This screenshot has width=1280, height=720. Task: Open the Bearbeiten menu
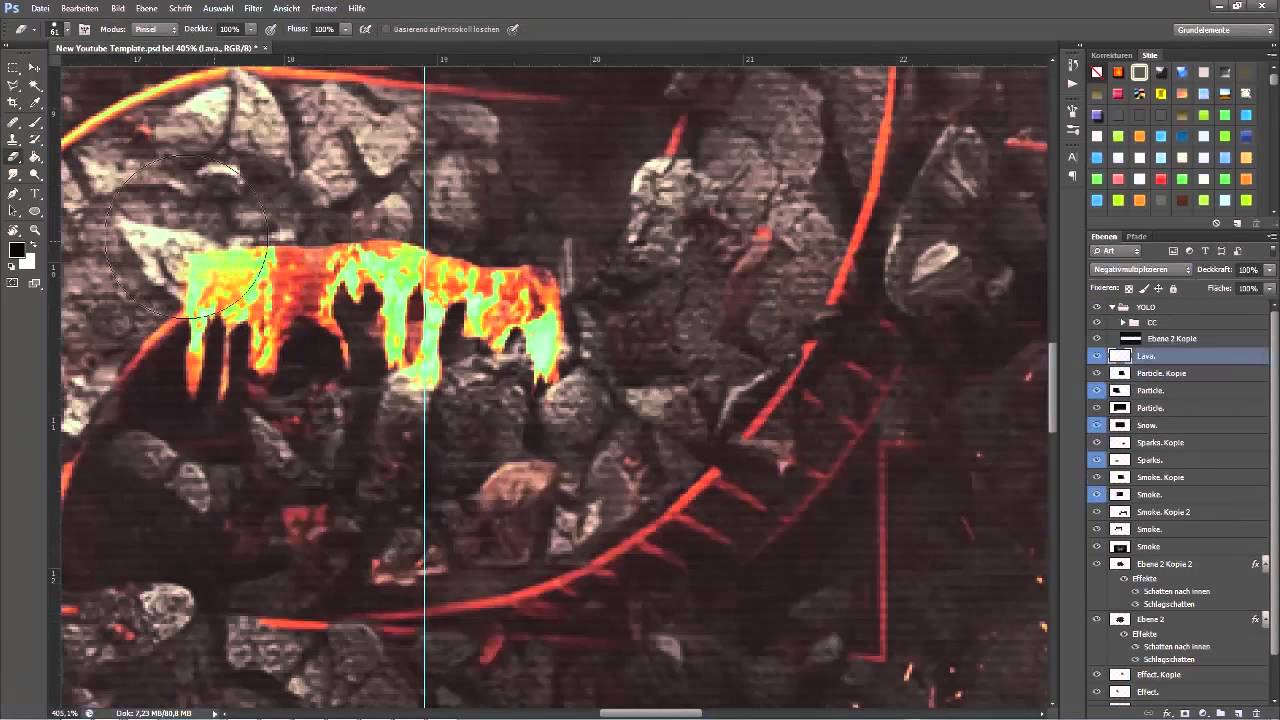pyautogui.click(x=80, y=8)
